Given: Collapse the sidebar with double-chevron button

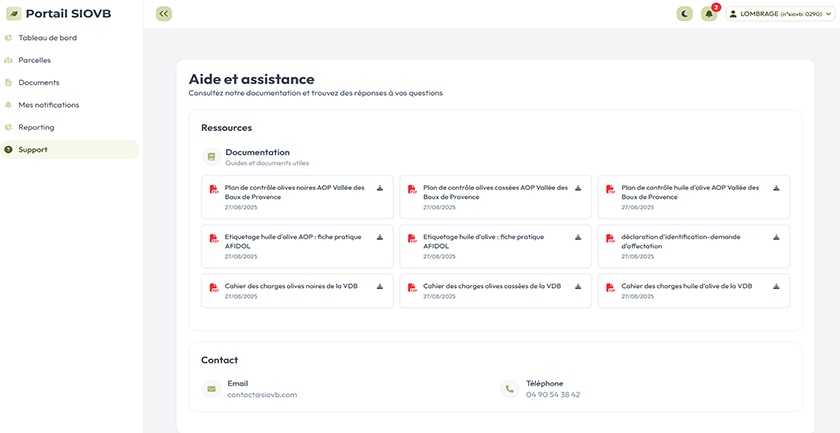Looking at the screenshot, I should pos(164,14).
